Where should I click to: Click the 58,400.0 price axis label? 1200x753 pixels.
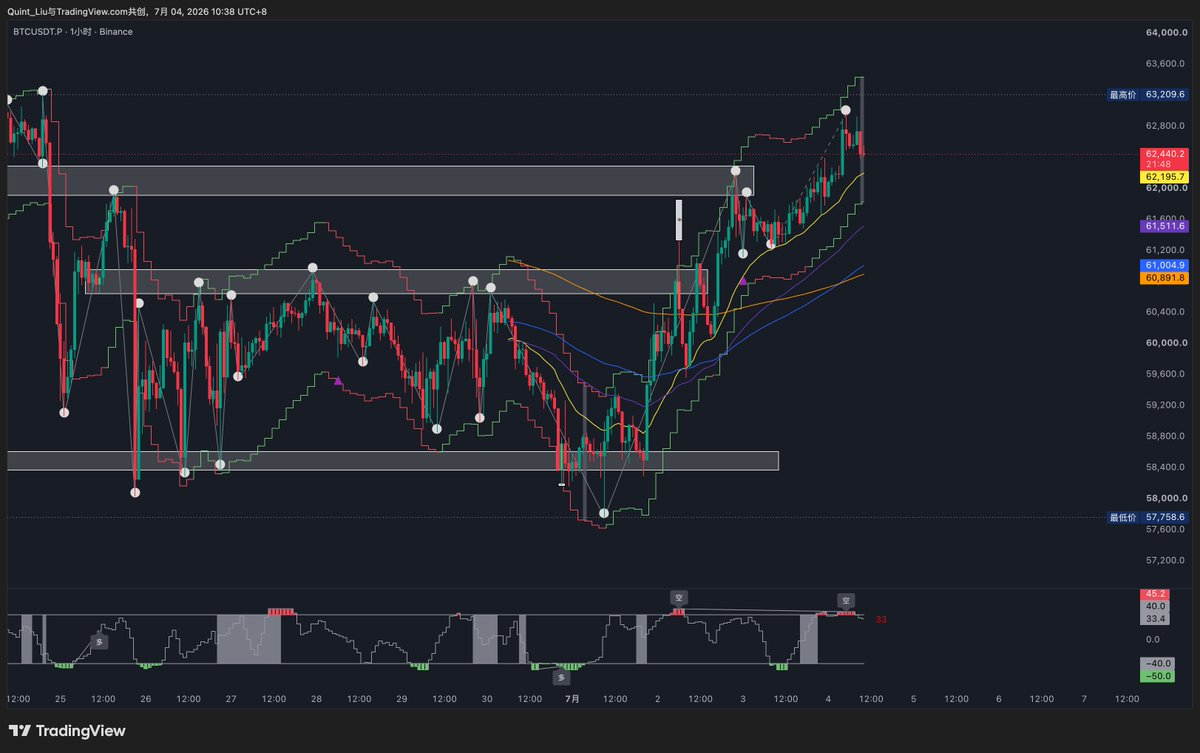(1166, 467)
